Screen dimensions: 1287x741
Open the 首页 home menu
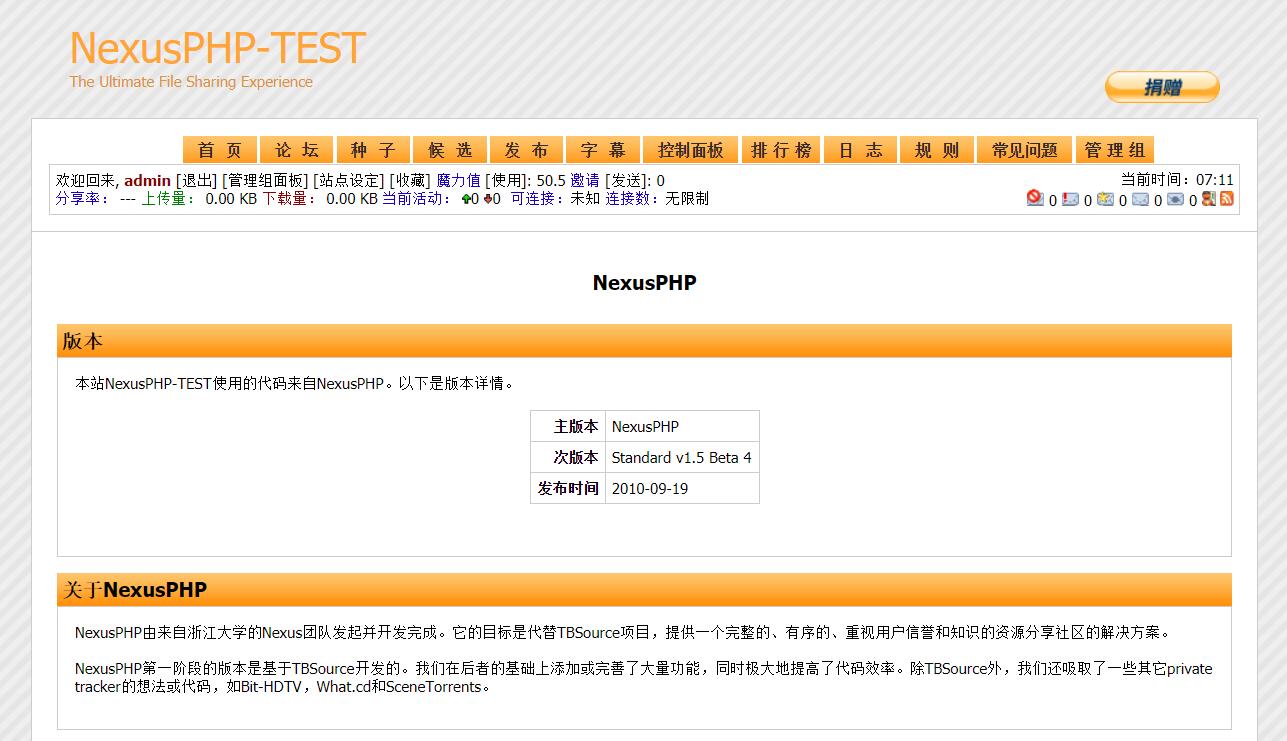220,150
